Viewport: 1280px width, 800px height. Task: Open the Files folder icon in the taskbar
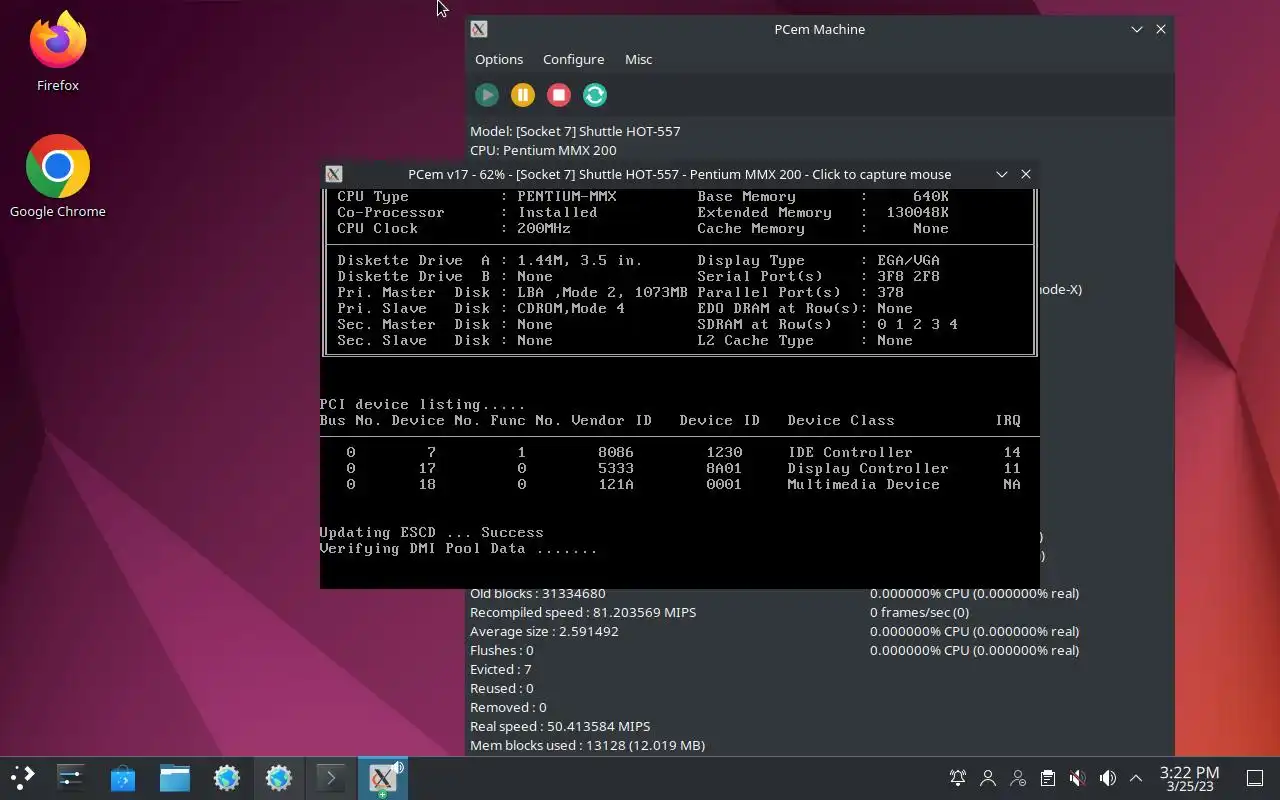click(175, 777)
